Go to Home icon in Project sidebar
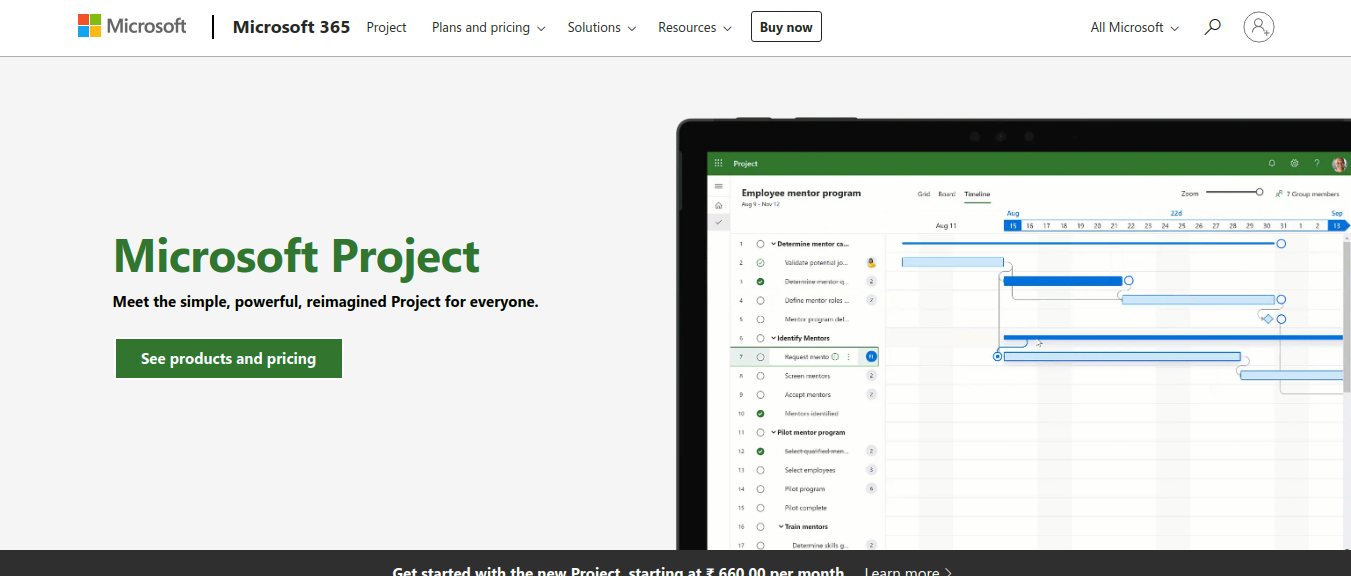Viewport: 1351px width, 576px height. (x=718, y=204)
